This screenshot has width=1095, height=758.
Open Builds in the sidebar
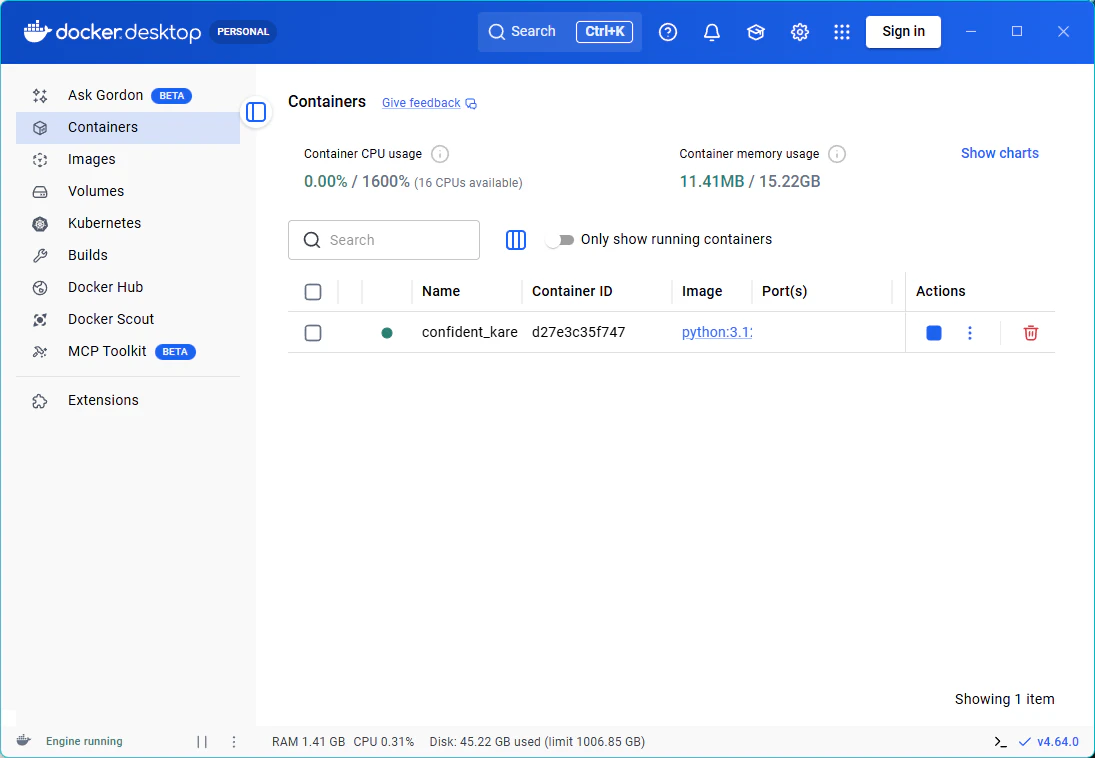pyautogui.click(x=128, y=255)
